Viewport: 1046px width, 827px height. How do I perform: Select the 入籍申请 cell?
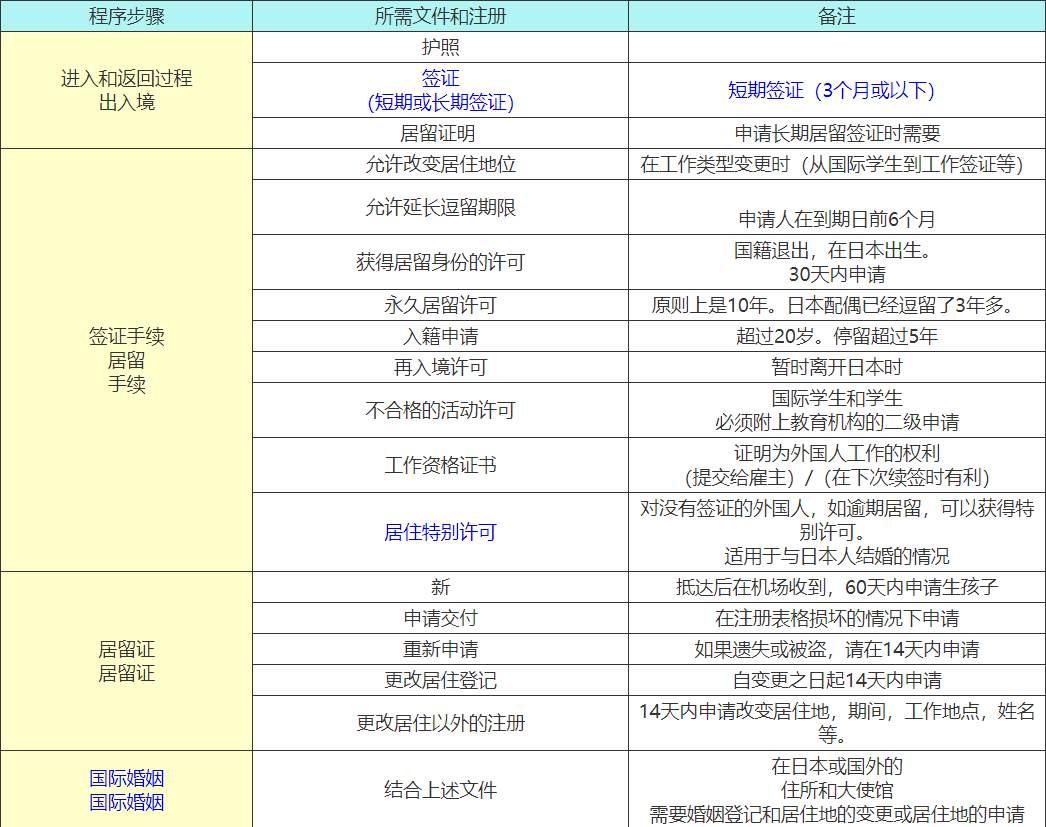(440, 337)
